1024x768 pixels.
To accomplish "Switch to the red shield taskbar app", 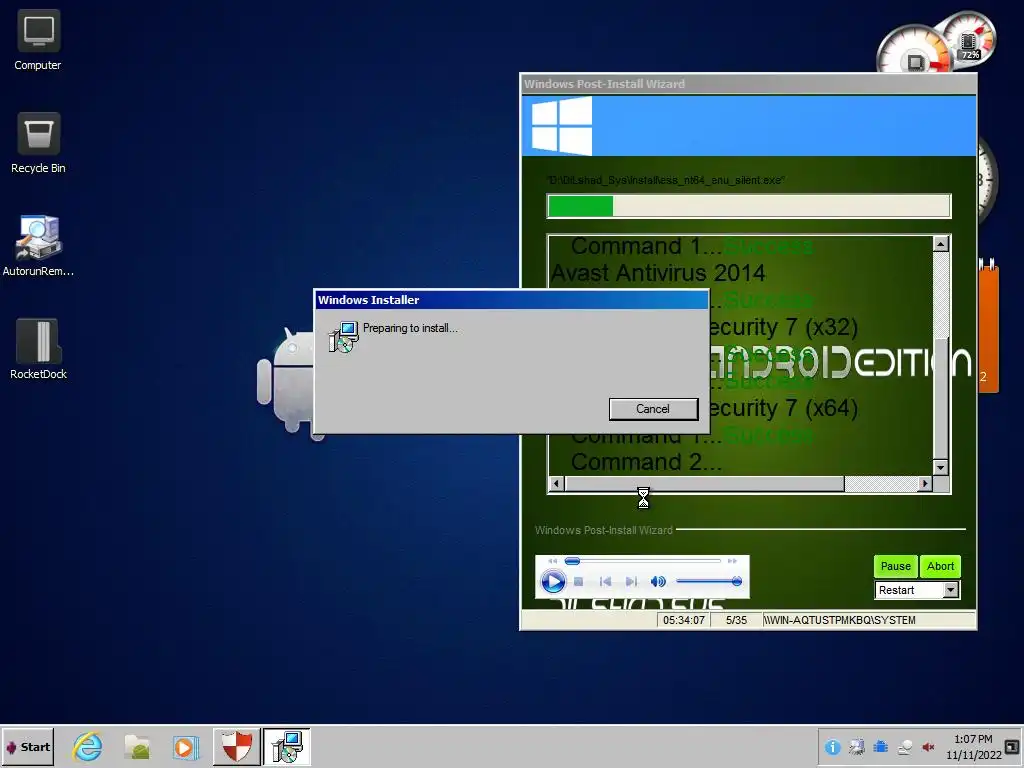I will pos(236,746).
